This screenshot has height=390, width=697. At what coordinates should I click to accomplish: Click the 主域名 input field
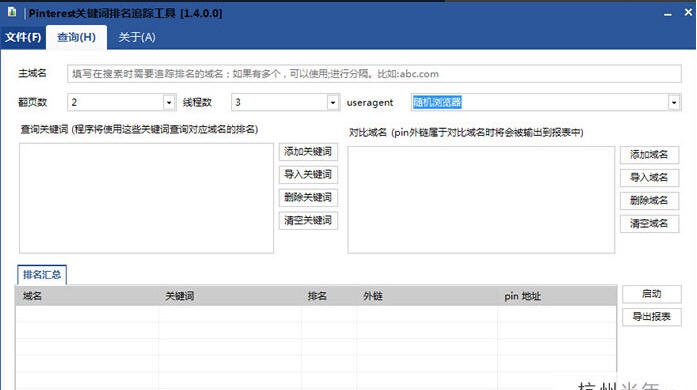pos(374,74)
